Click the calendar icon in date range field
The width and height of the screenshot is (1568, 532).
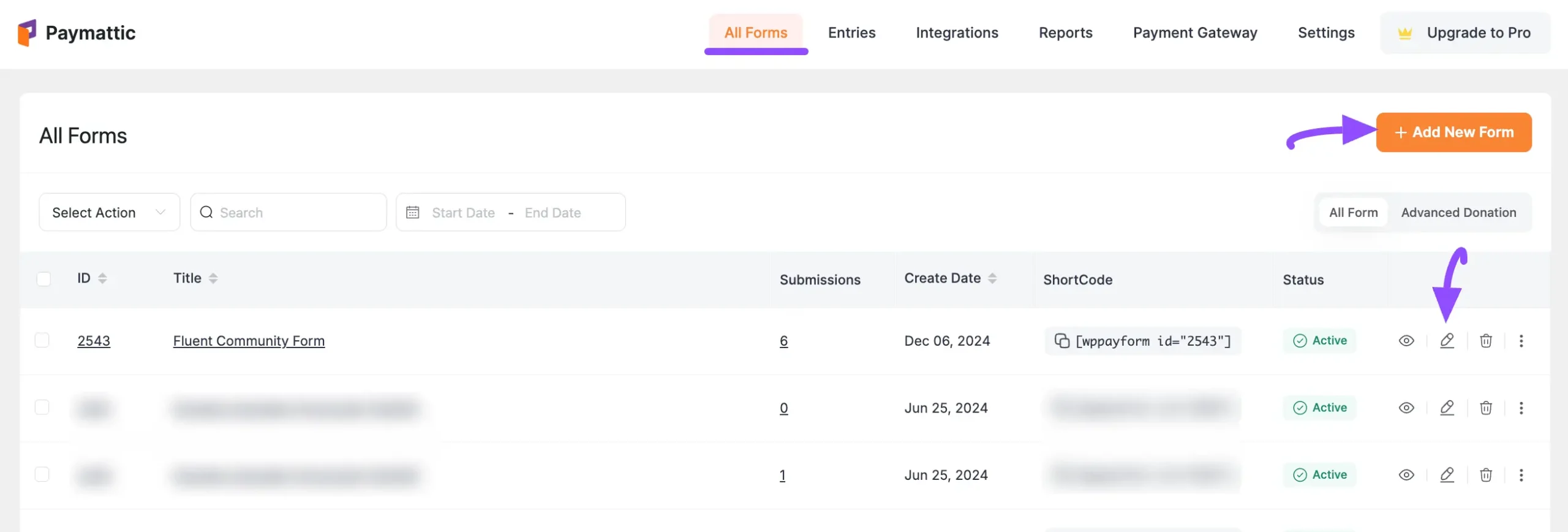tap(413, 213)
